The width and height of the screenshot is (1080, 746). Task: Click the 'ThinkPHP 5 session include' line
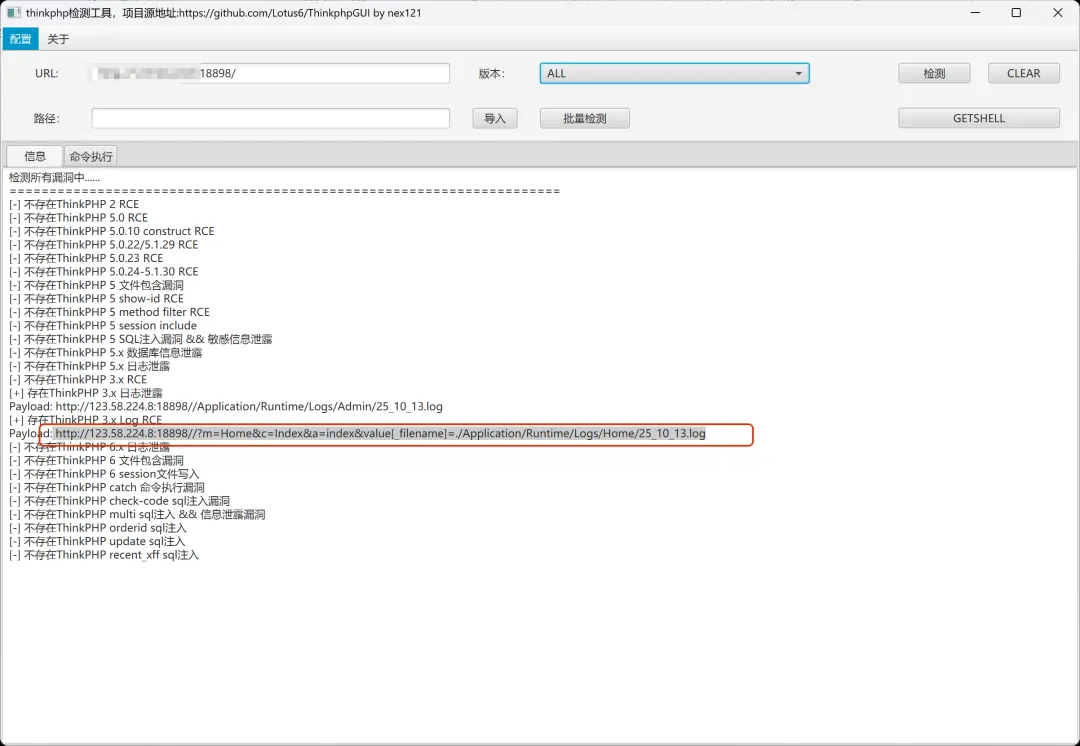[103, 325]
